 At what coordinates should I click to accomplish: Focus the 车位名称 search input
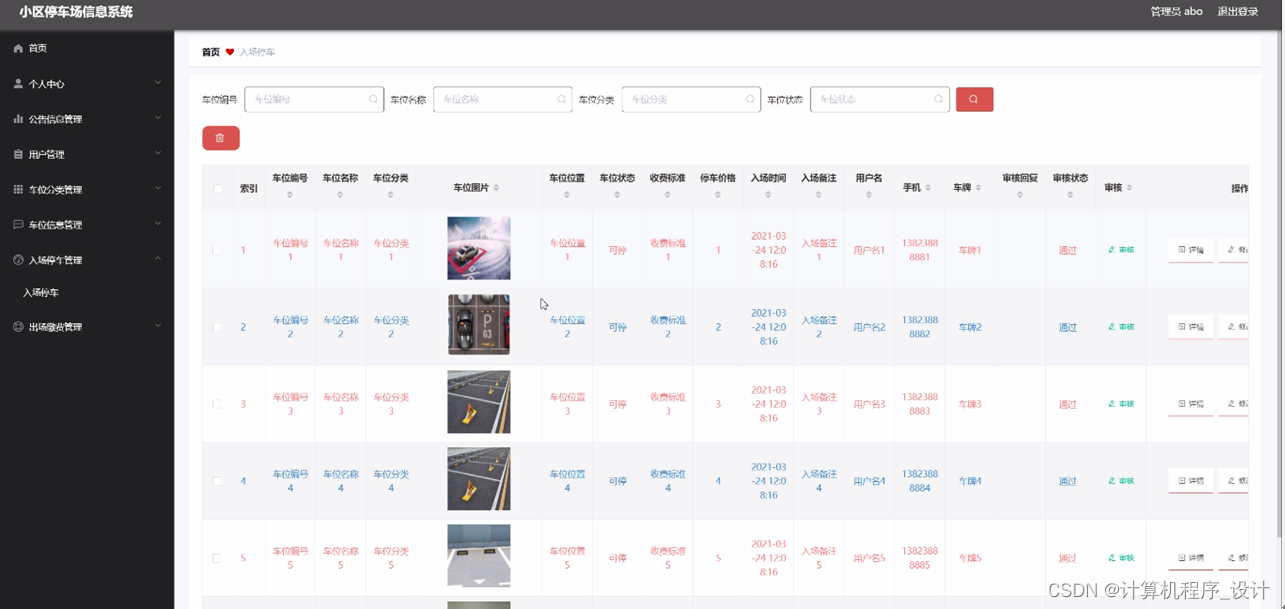[x=503, y=99]
